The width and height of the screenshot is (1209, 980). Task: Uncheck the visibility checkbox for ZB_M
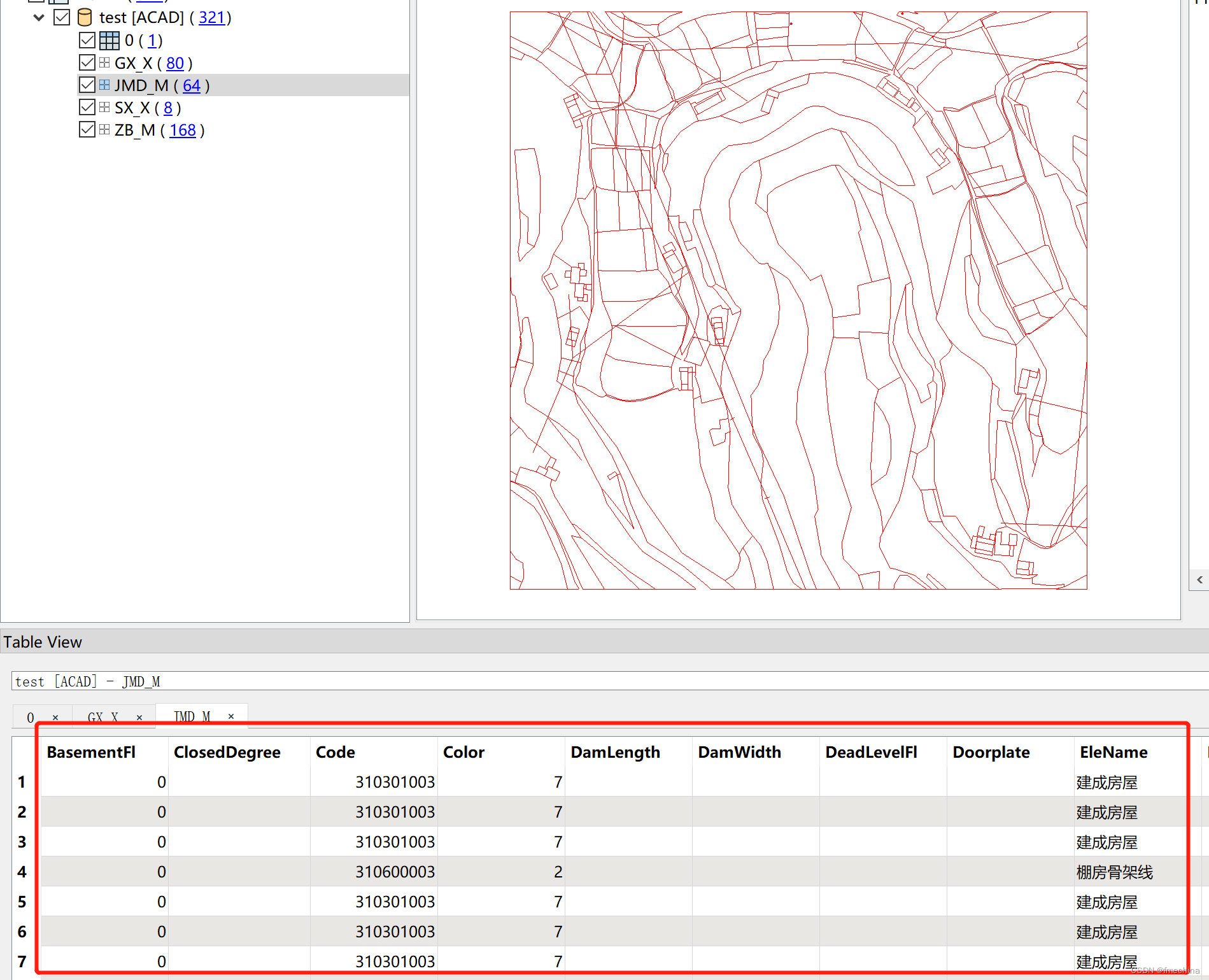point(87,129)
